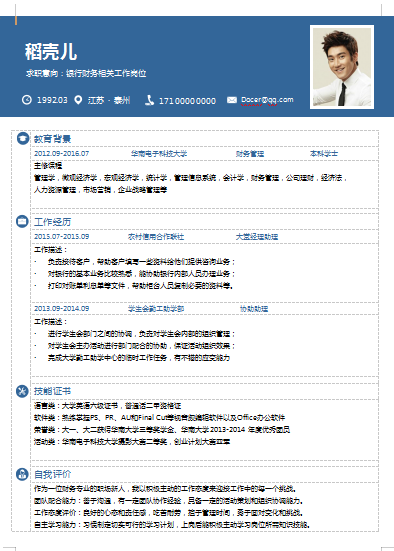Click the line starting with 作为一位财务专业
394x551 pixels.
(x=165, y=489)
